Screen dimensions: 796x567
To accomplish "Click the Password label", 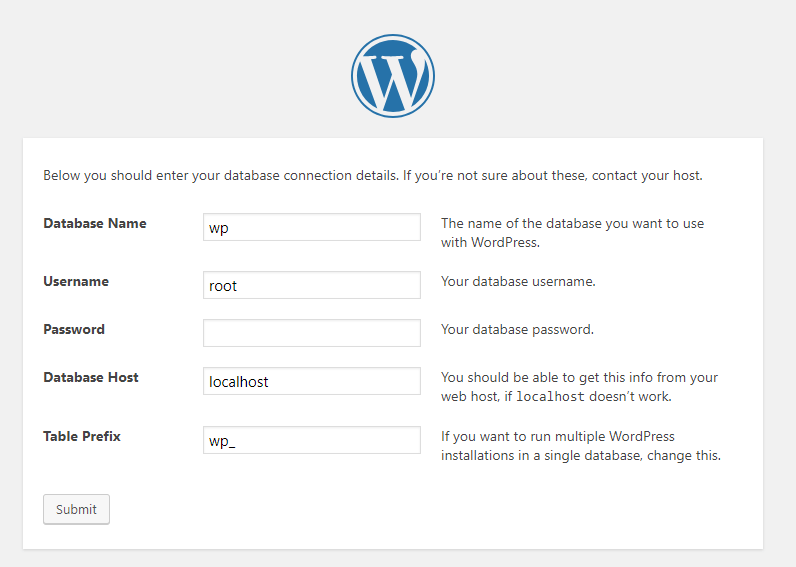I will tap(74, 329).
